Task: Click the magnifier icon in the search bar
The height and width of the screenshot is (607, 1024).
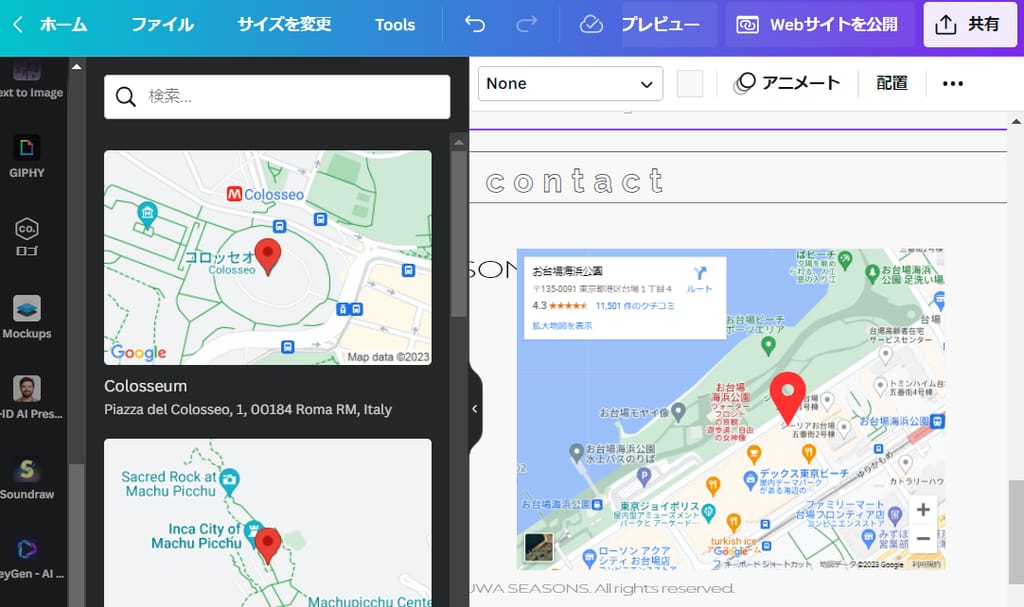Action: click(125, 96)
